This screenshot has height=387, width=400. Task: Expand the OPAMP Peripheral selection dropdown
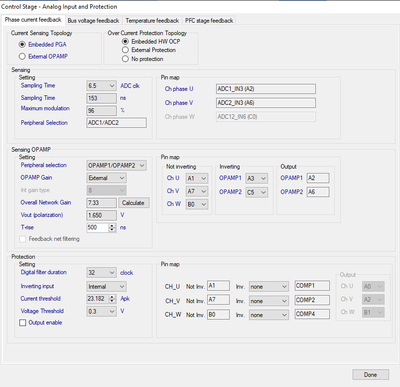coord(116,165)
